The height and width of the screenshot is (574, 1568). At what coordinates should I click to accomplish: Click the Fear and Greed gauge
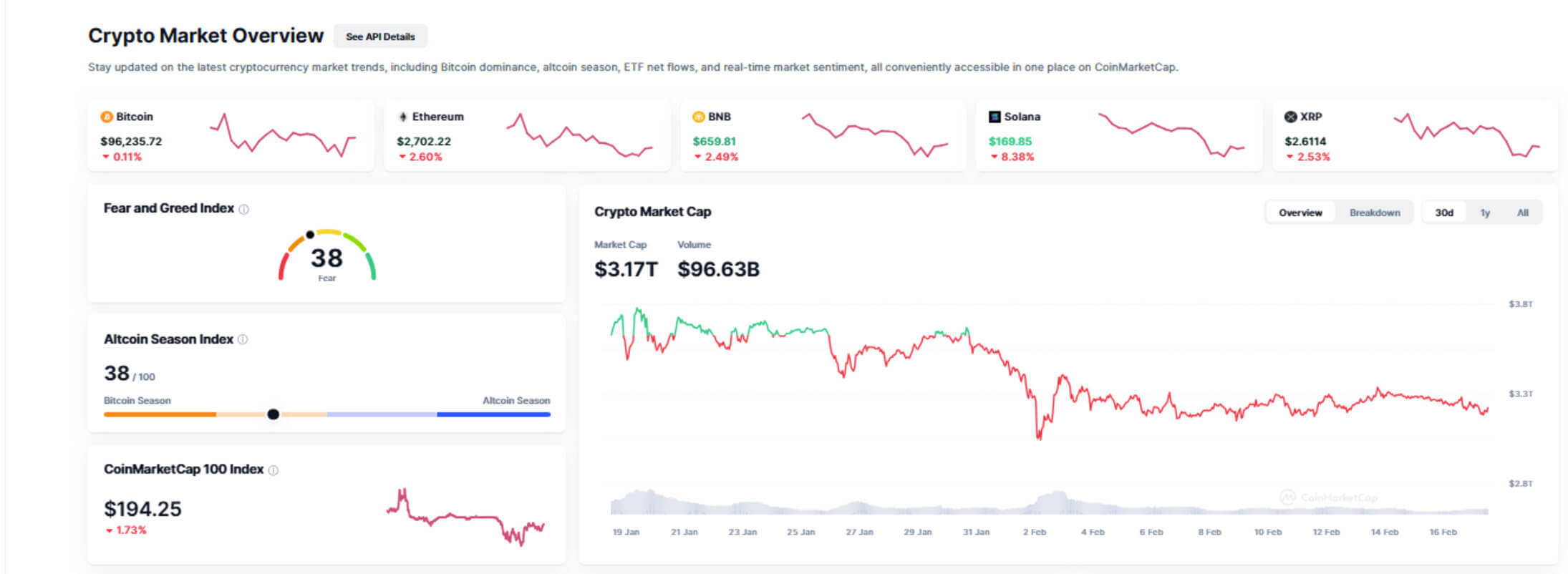pos(327,256)
